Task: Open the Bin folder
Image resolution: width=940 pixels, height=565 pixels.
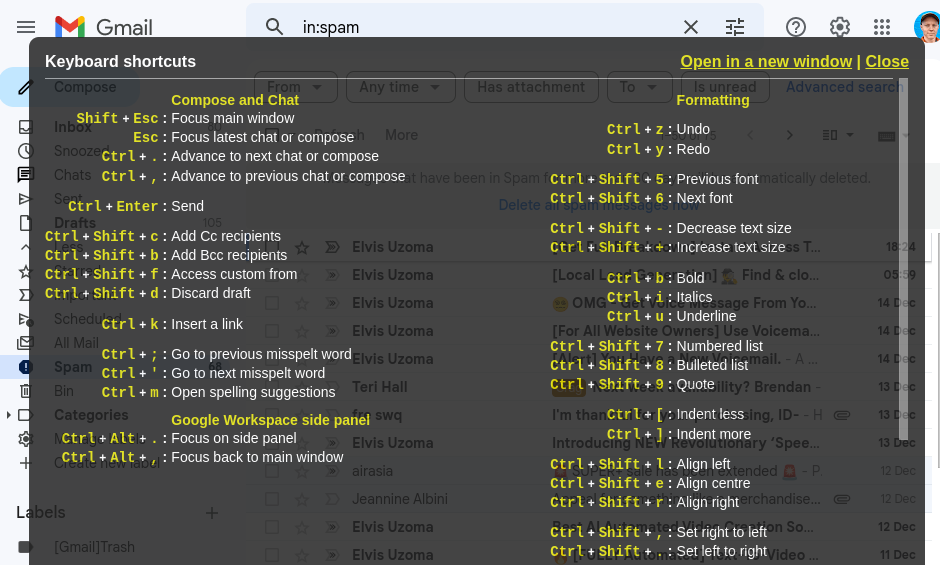Action: (64, 391)
